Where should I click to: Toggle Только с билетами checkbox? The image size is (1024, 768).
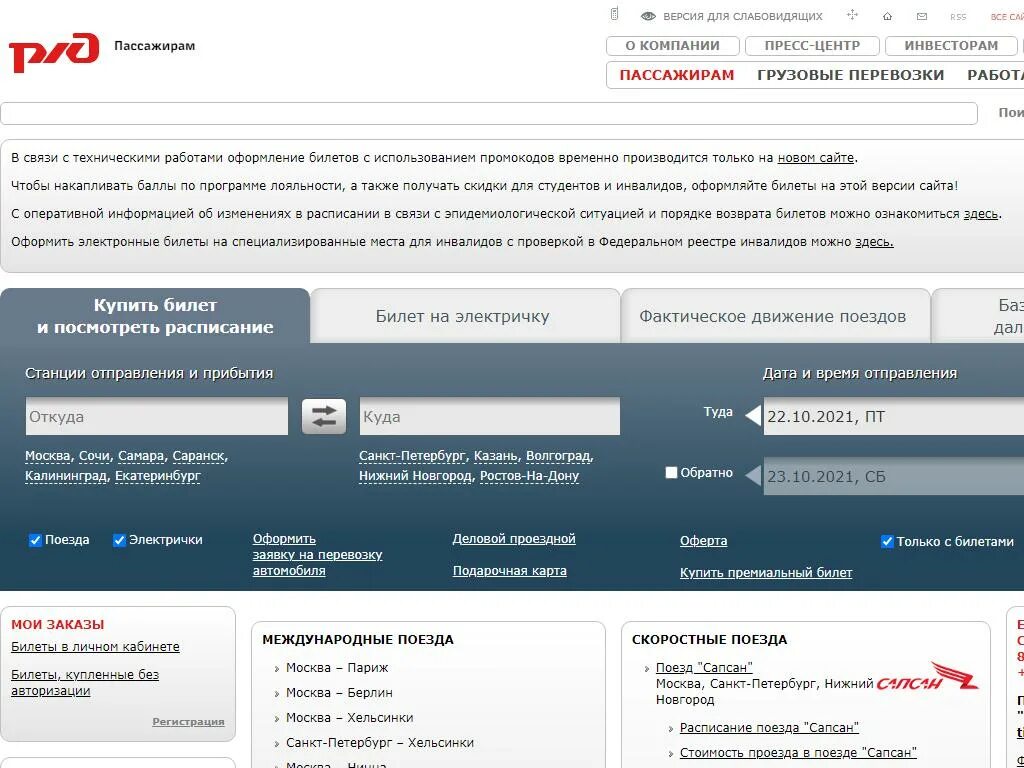click(887, 541)
